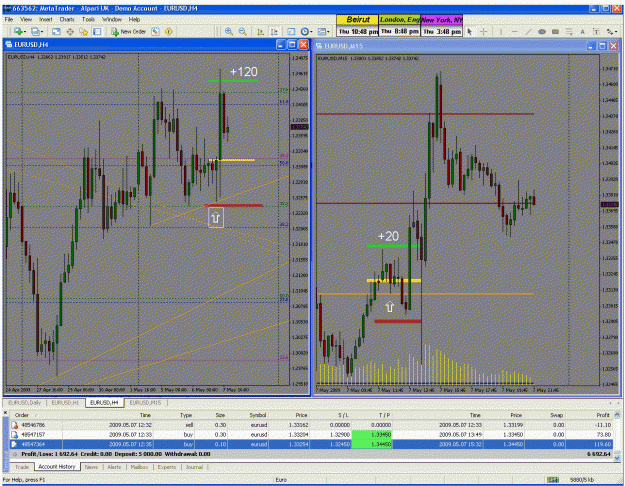
Task: Select the Rectangle drawing tool
Action: tap(555, 31)
